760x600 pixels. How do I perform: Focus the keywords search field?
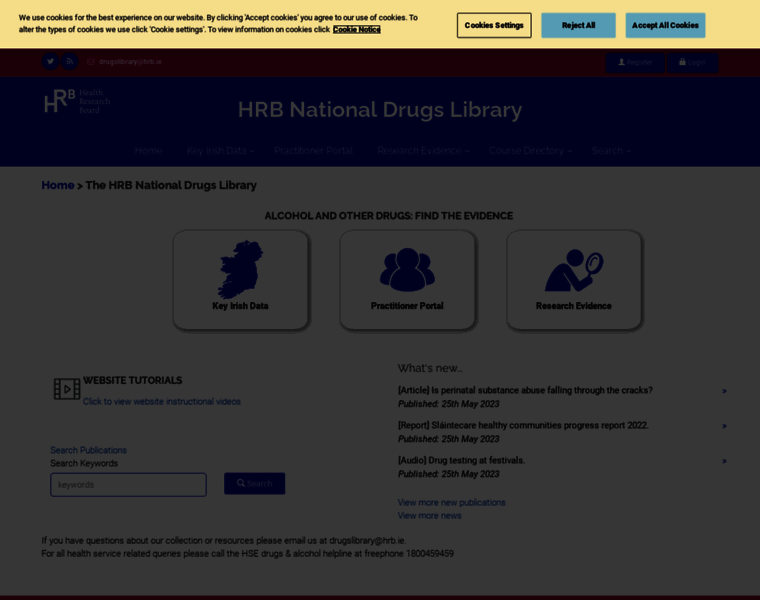point(128,485)
